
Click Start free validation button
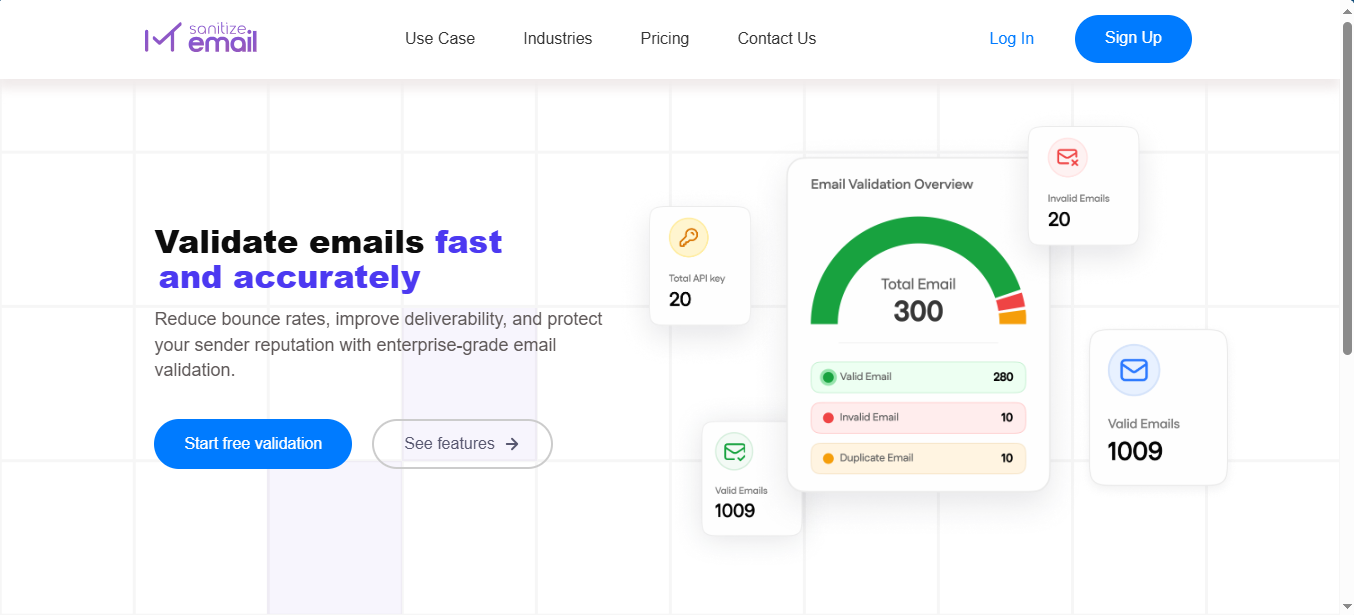point(253,444)
